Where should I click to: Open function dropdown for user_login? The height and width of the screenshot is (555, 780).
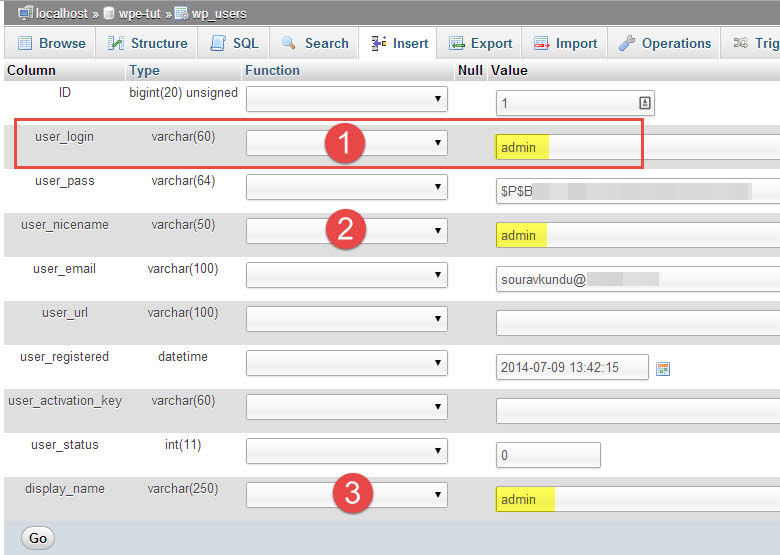pos(347,143)
